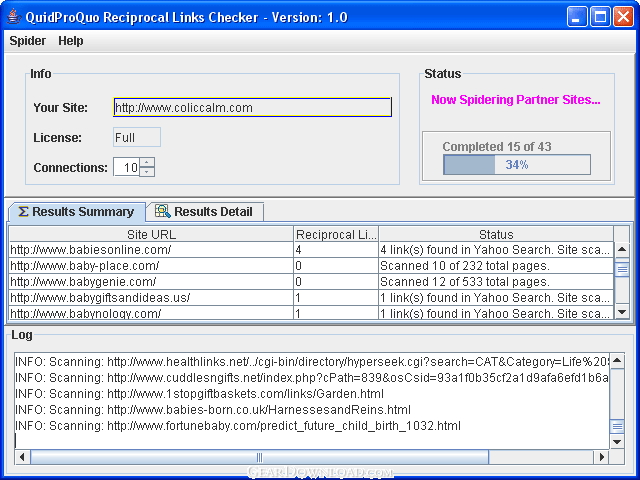Click the Java icon in title bar
This screenshot has height=480, width=640.
point(14,17)
